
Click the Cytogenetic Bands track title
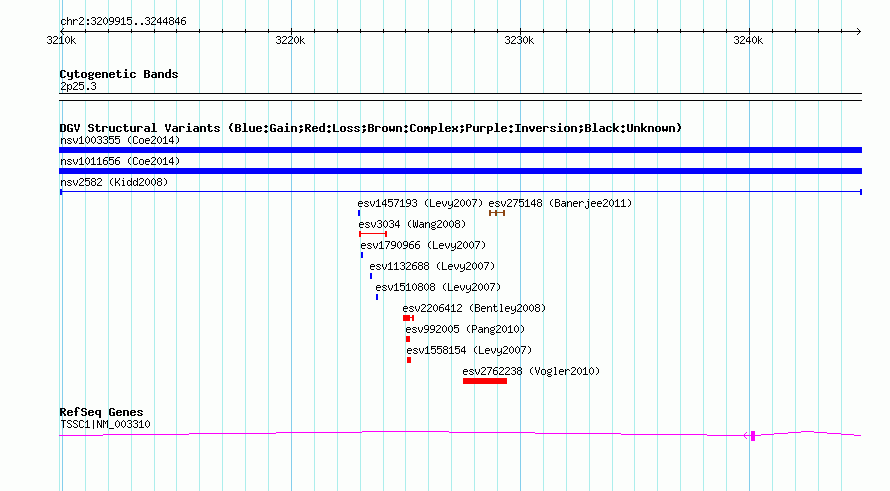pyautogui.click(x=119, y=74)
